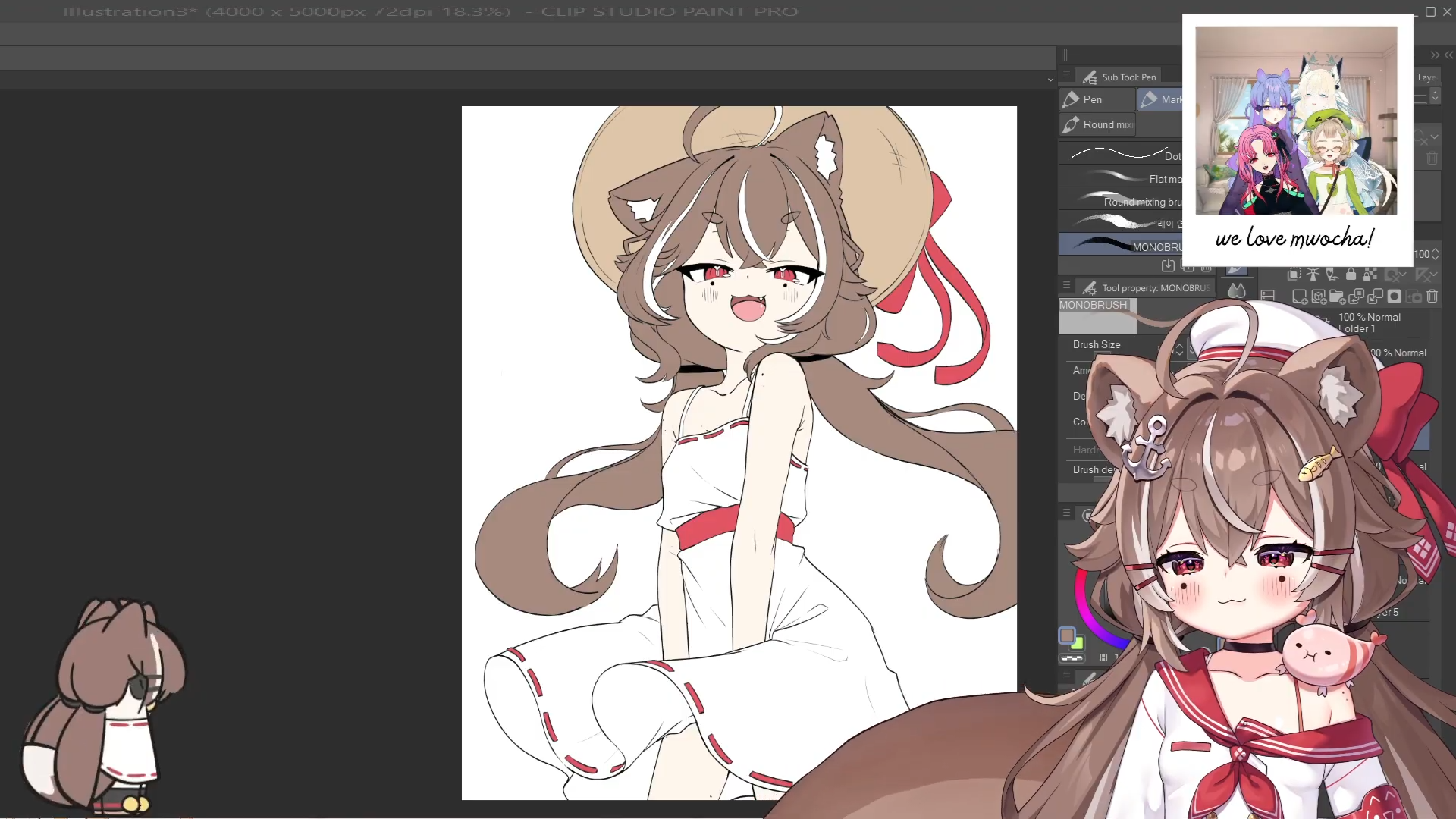Toggle the Lock Layer padlock
Image resolution: width=1456 pixels, height=819 pixels.
point(1351,275)
